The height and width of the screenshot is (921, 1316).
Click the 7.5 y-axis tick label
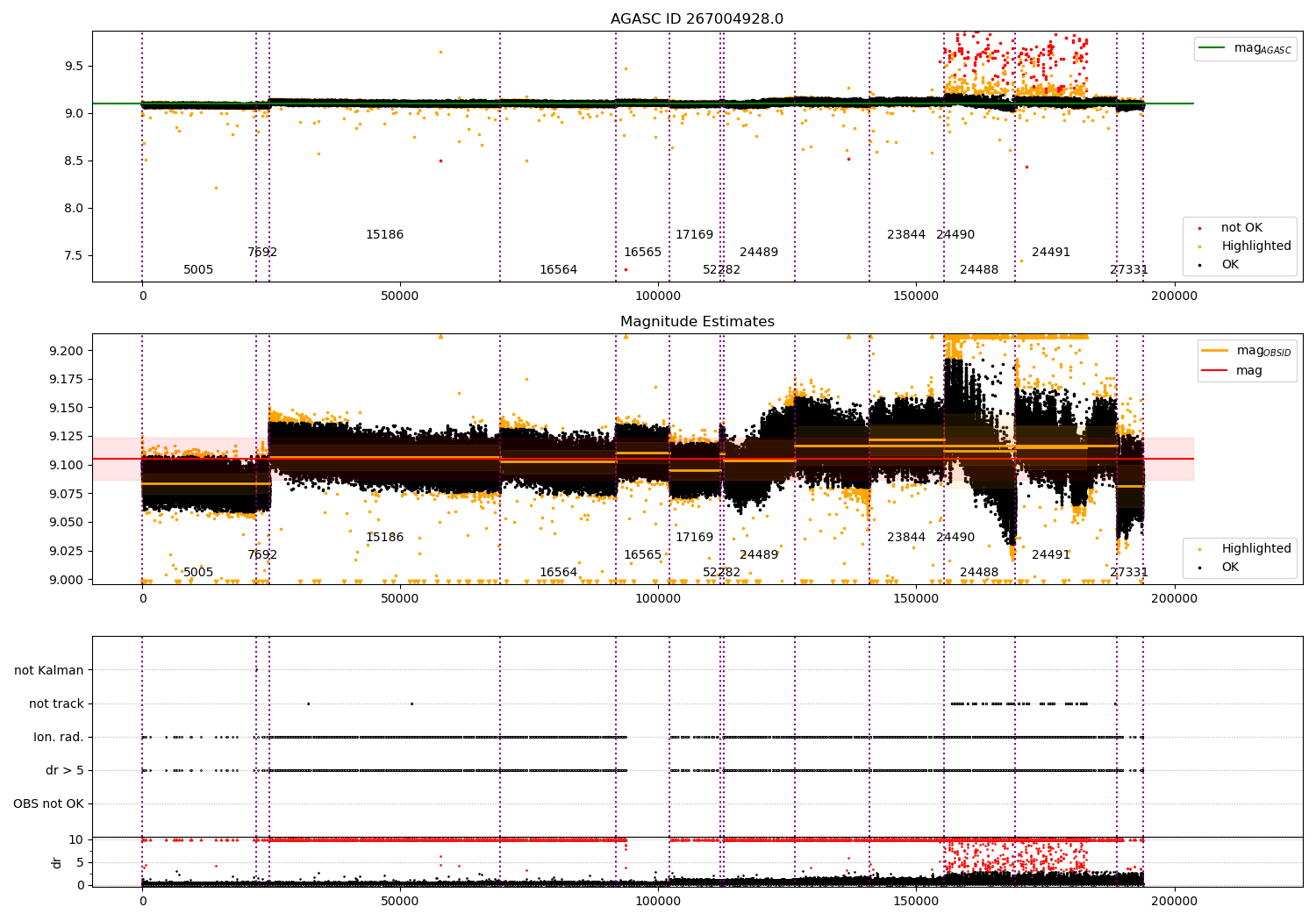[74, 255]
